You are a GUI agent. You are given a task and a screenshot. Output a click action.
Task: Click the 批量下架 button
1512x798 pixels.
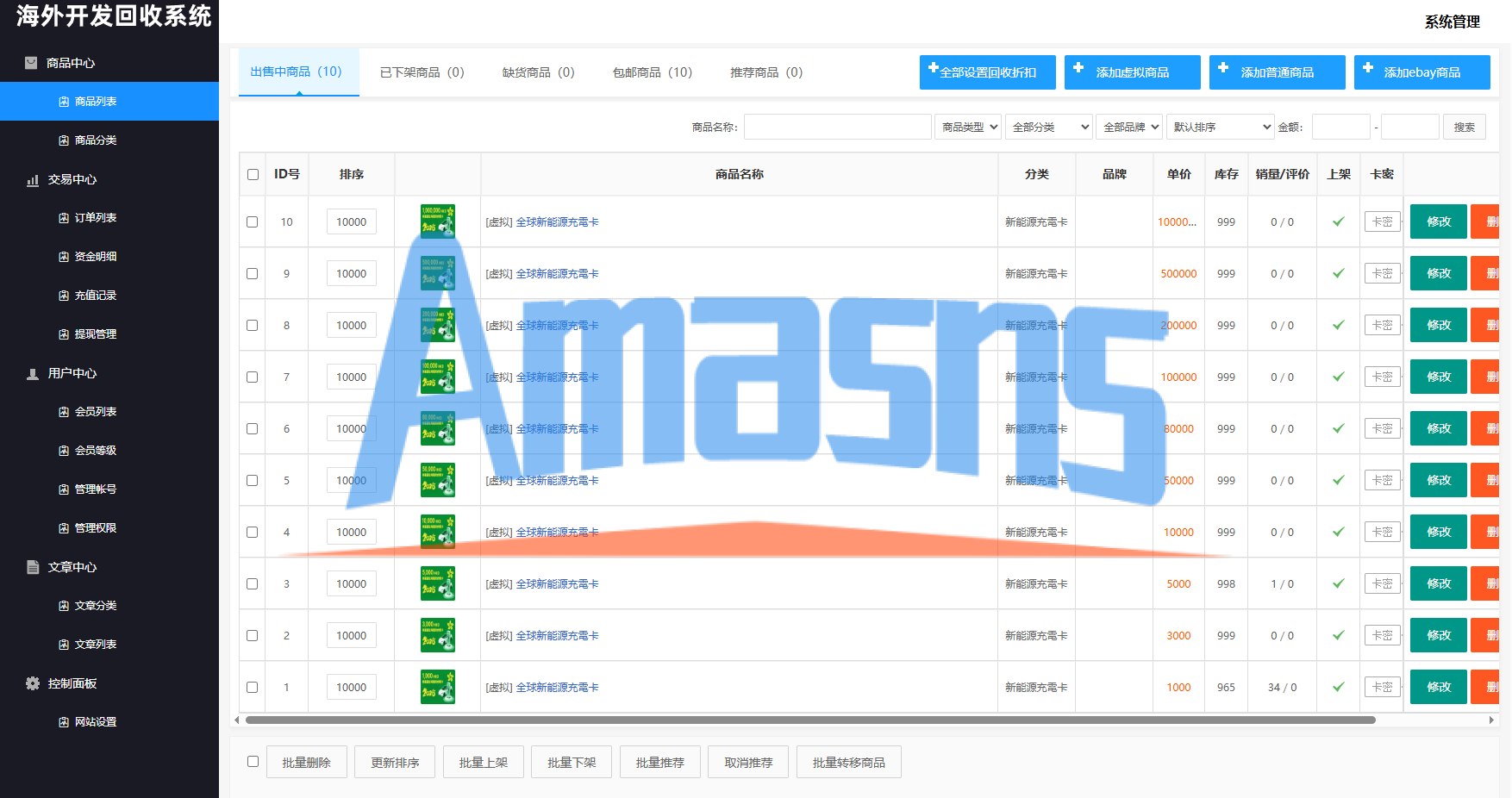coord(572,762)
